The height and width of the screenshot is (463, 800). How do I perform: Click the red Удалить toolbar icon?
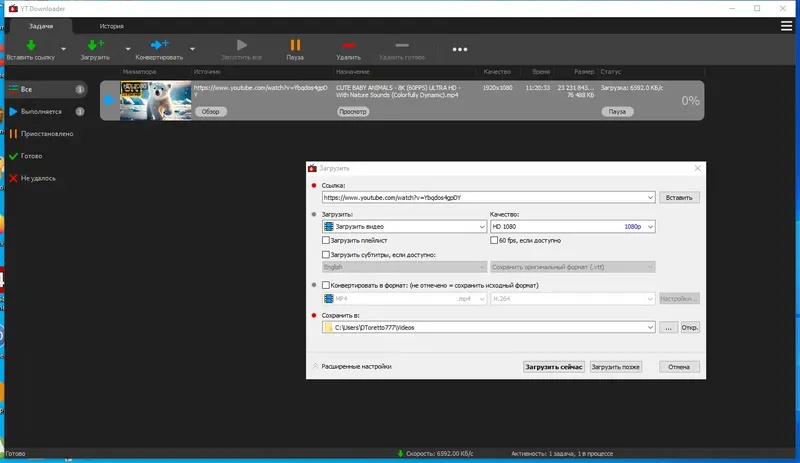pyautogui.click(x=348, y=45)
